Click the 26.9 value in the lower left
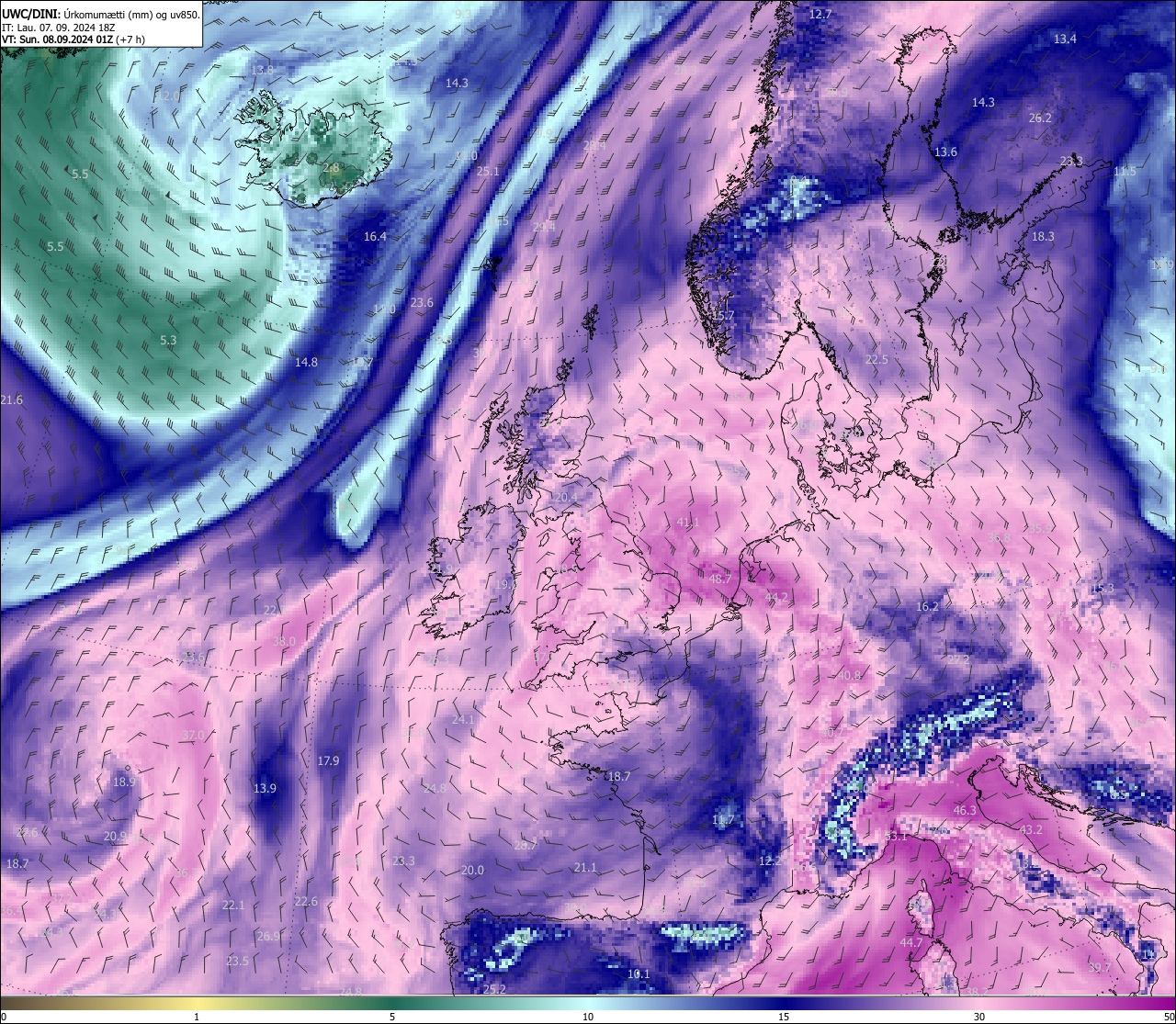The width and height of the screenshot is (1176, 1024). 269,937
